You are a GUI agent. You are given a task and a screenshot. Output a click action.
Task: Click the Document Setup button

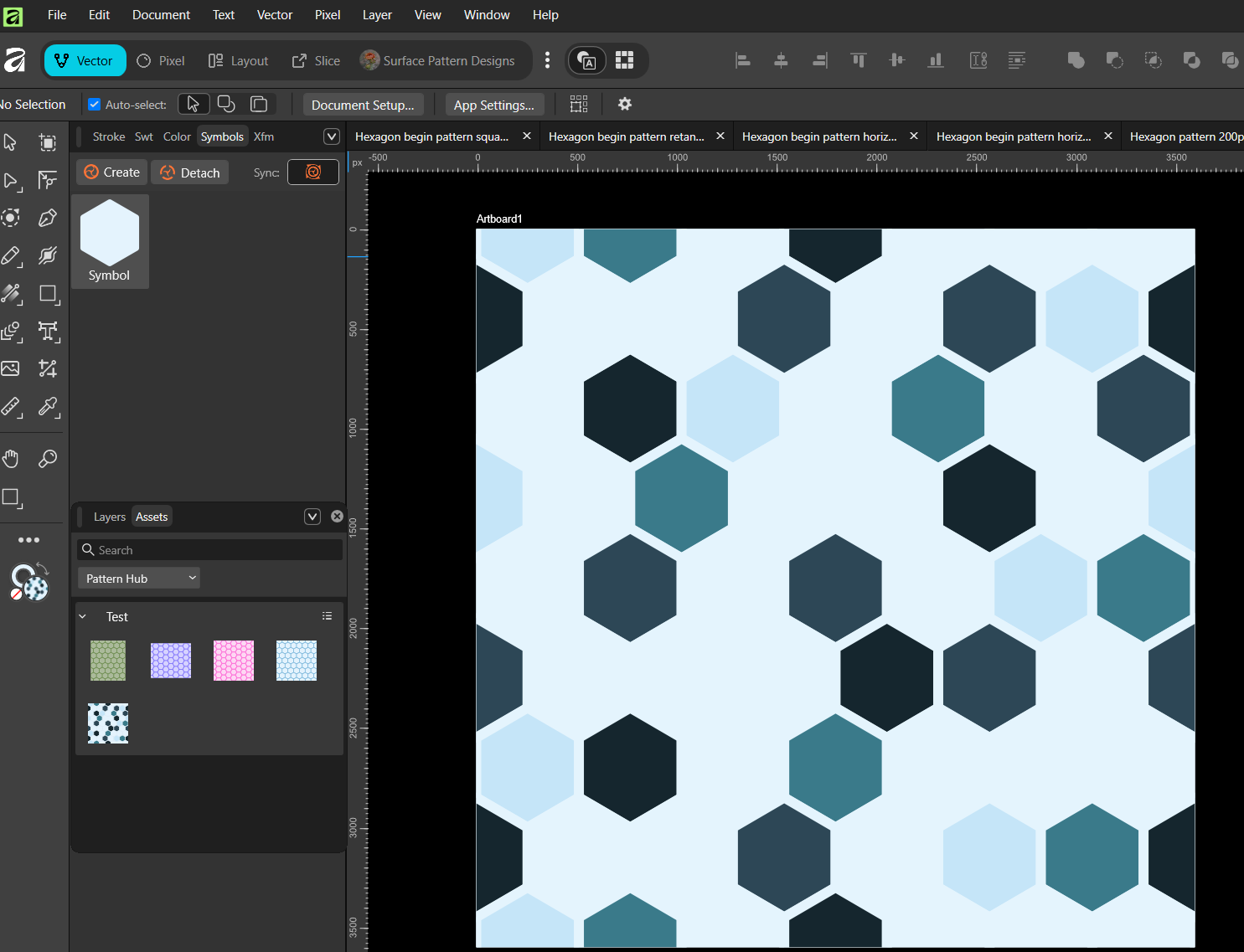[363, 105]
